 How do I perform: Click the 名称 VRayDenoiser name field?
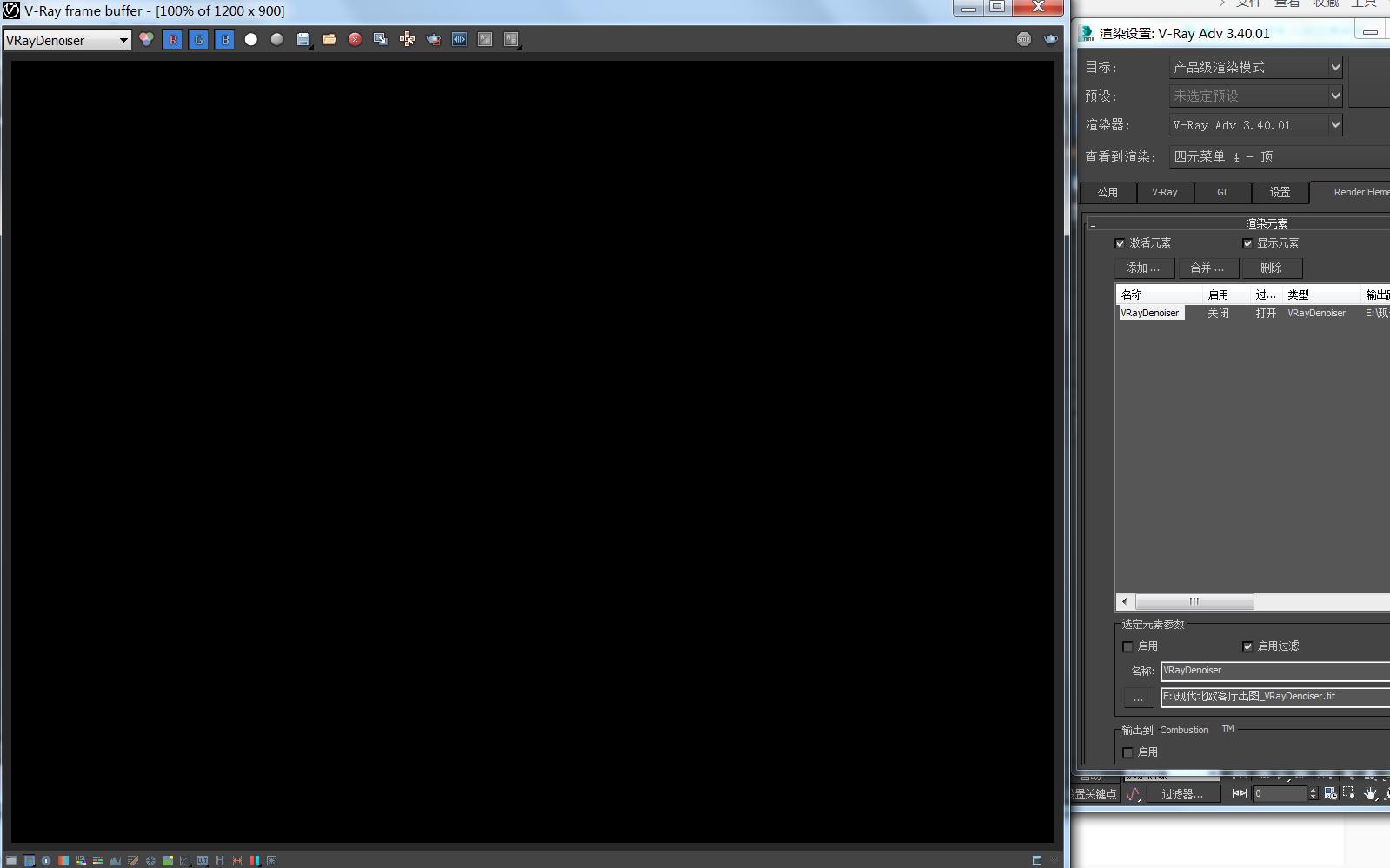click(x=1275, y=671)
